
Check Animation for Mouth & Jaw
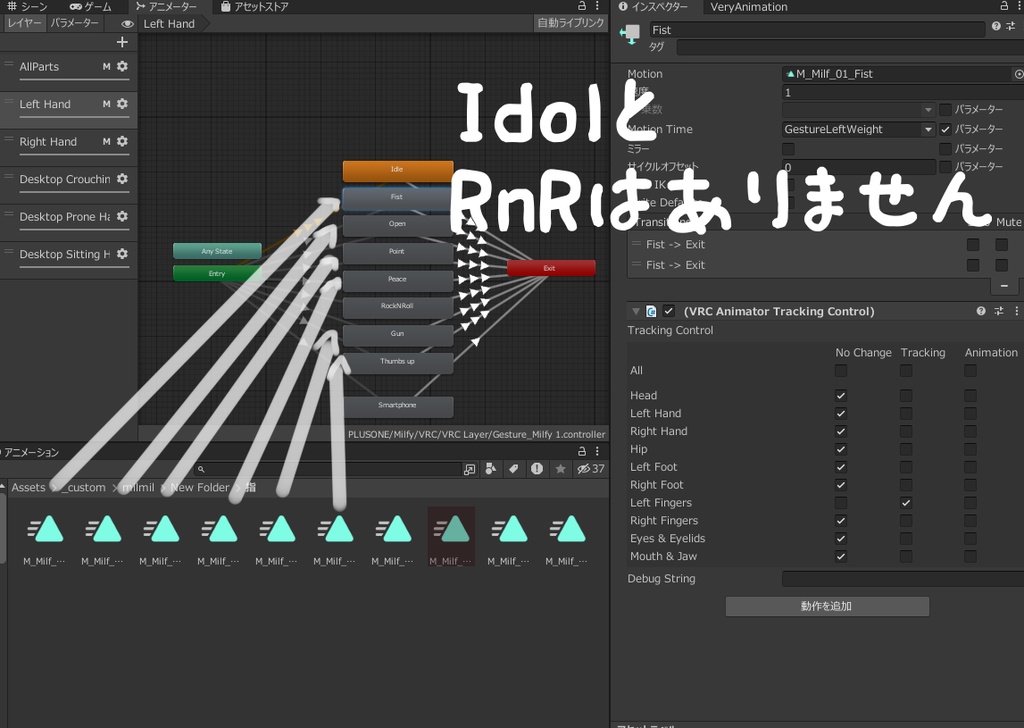[x=970, y=556]
